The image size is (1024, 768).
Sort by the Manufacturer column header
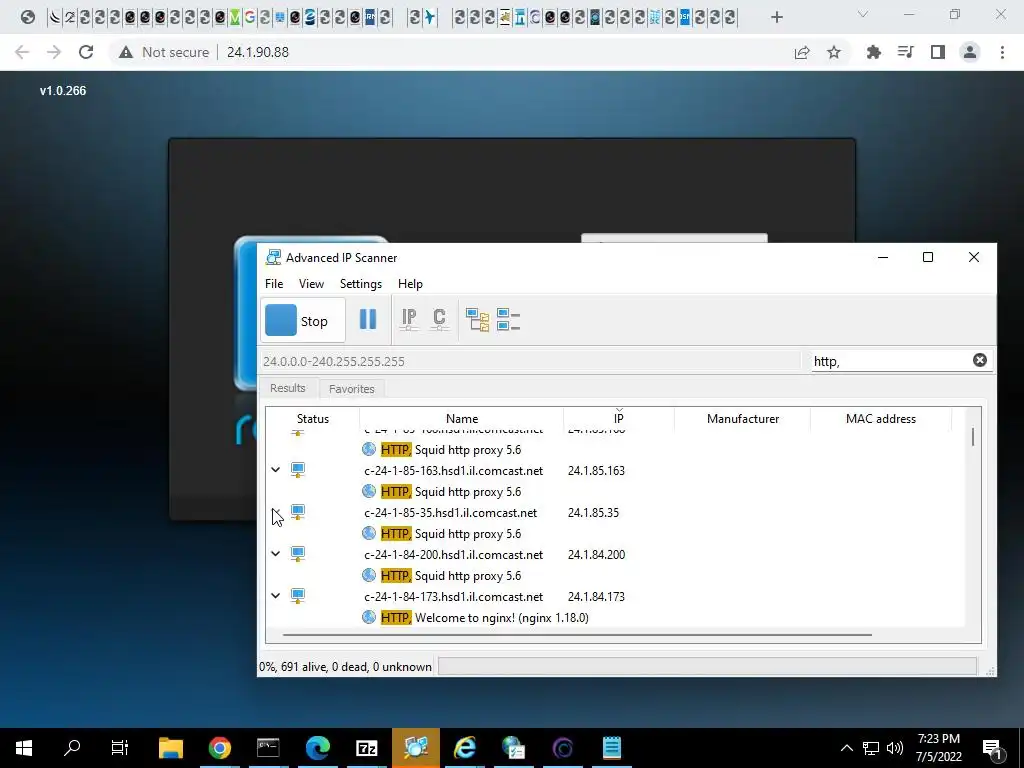point(743,419)
